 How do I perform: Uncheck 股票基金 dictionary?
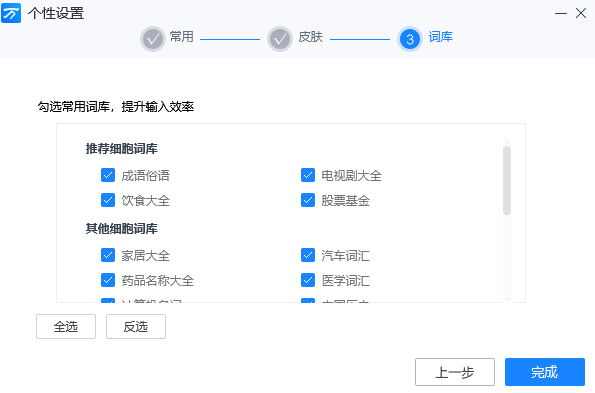(x=308, y=200)
